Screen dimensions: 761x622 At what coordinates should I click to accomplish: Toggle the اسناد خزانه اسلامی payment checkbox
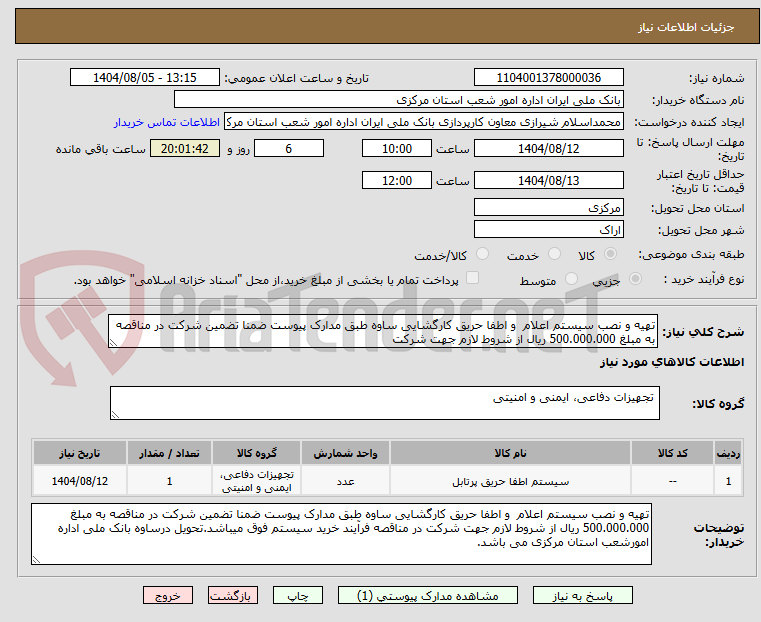click(x=472, y=278)
